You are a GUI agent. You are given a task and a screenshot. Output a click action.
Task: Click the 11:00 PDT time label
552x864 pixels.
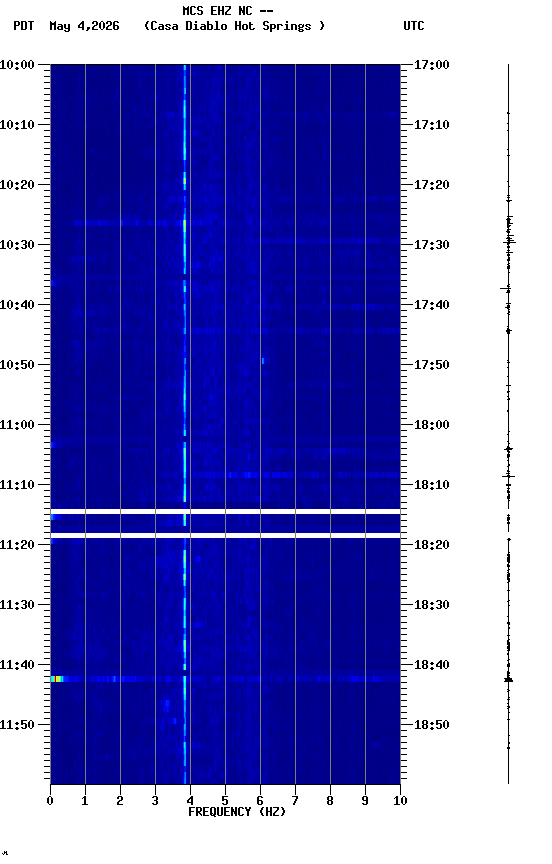pyautogui.click(x=17, y=425)
